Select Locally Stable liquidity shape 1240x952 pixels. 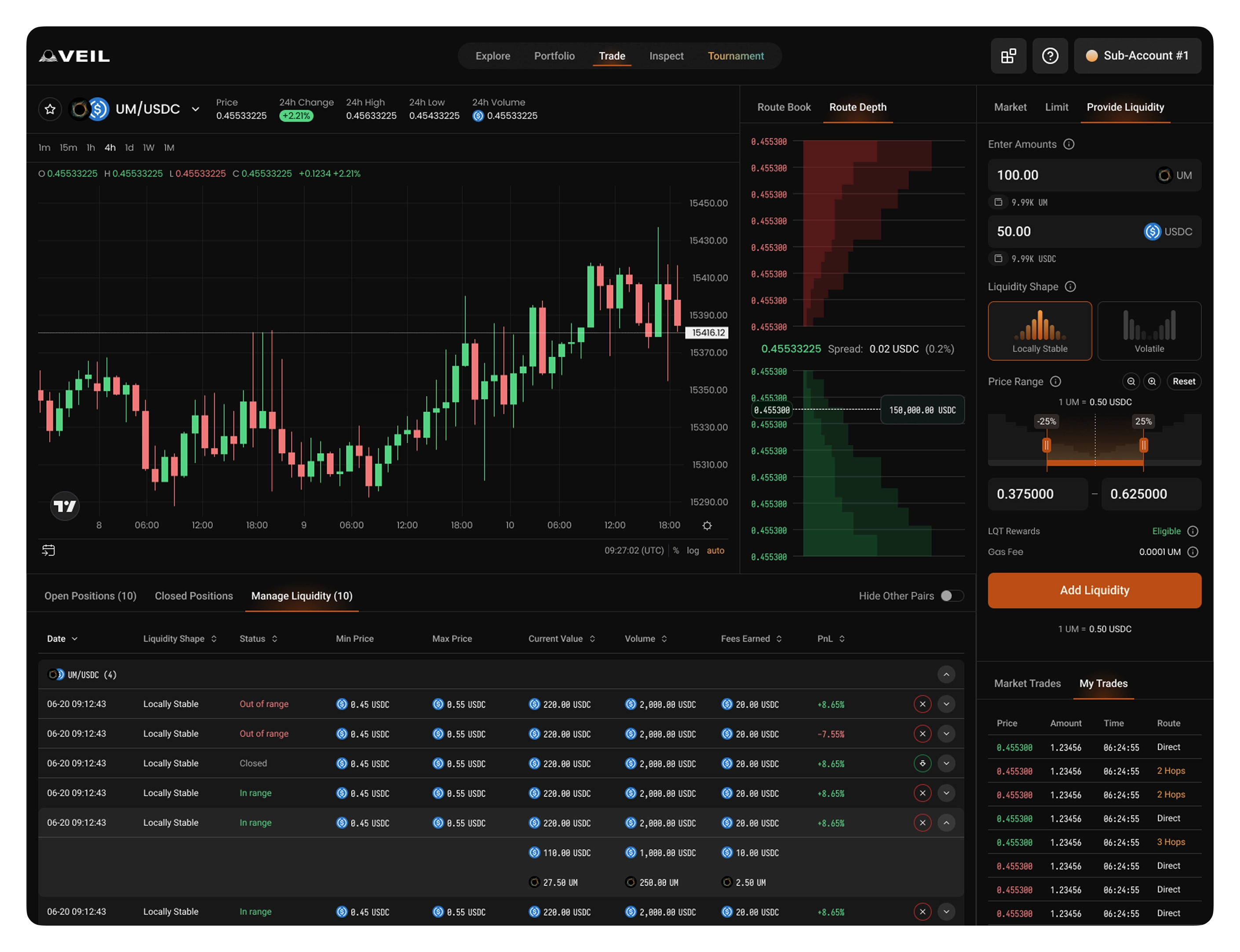pyautogui.click(x=1040, y=331)
